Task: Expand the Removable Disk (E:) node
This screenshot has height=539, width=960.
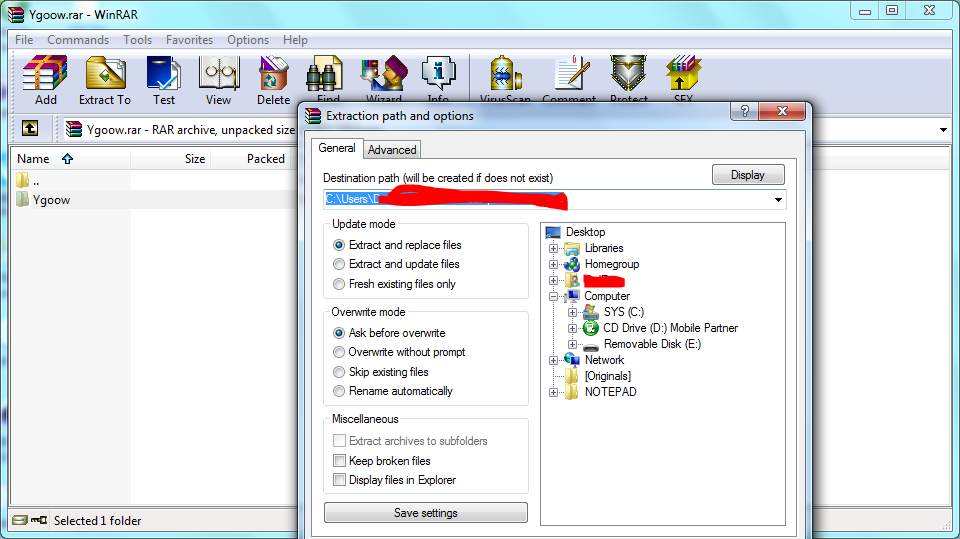Action: point(572,344)
